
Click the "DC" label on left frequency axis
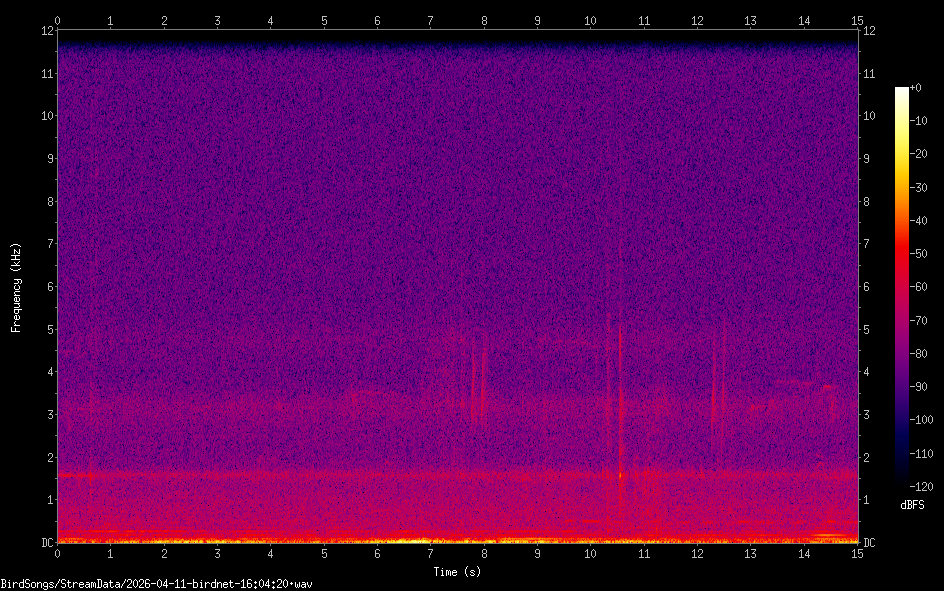click(46, 543)
